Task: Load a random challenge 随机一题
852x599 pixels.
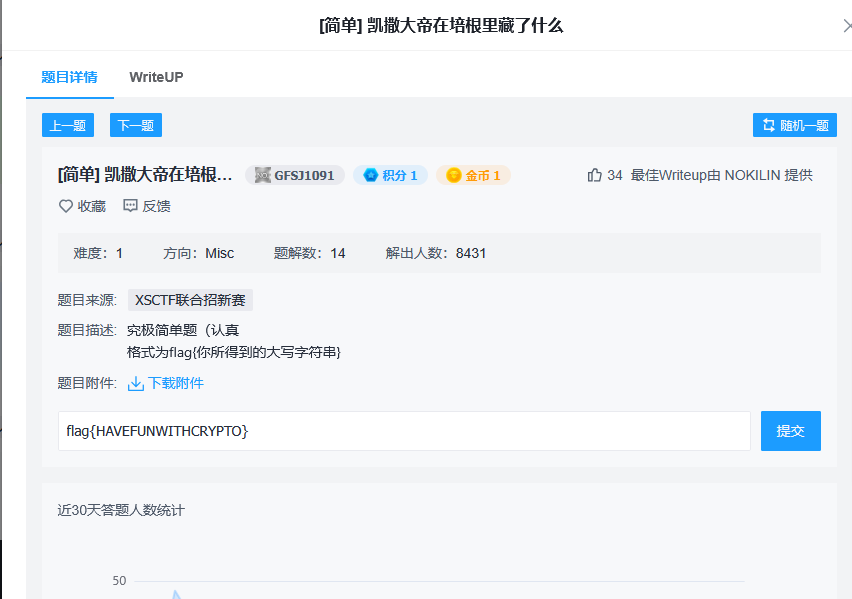Action: (x=794, y=125)
